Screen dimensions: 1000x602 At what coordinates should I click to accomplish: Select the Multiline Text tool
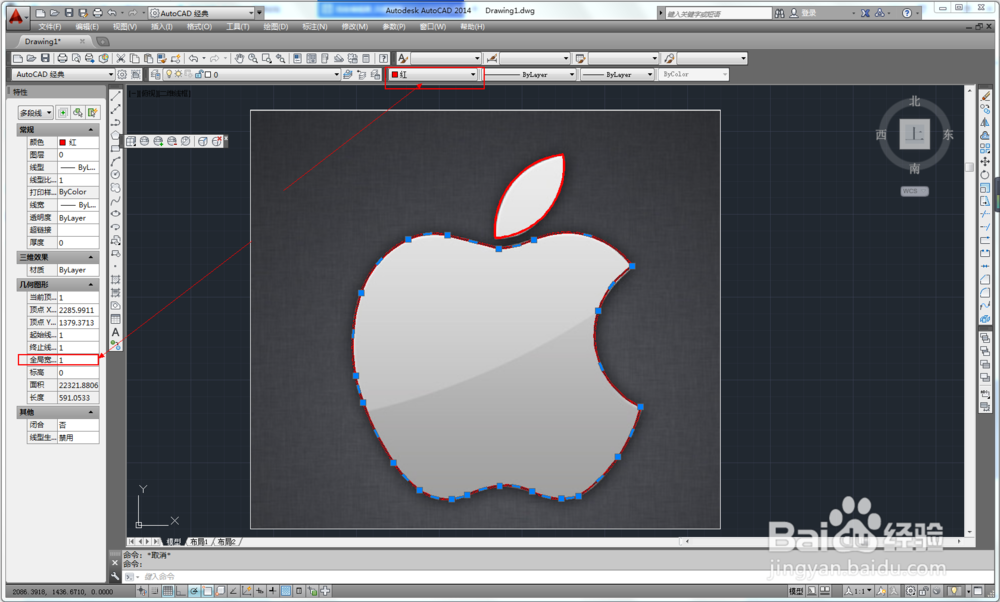tap(115, 332)
